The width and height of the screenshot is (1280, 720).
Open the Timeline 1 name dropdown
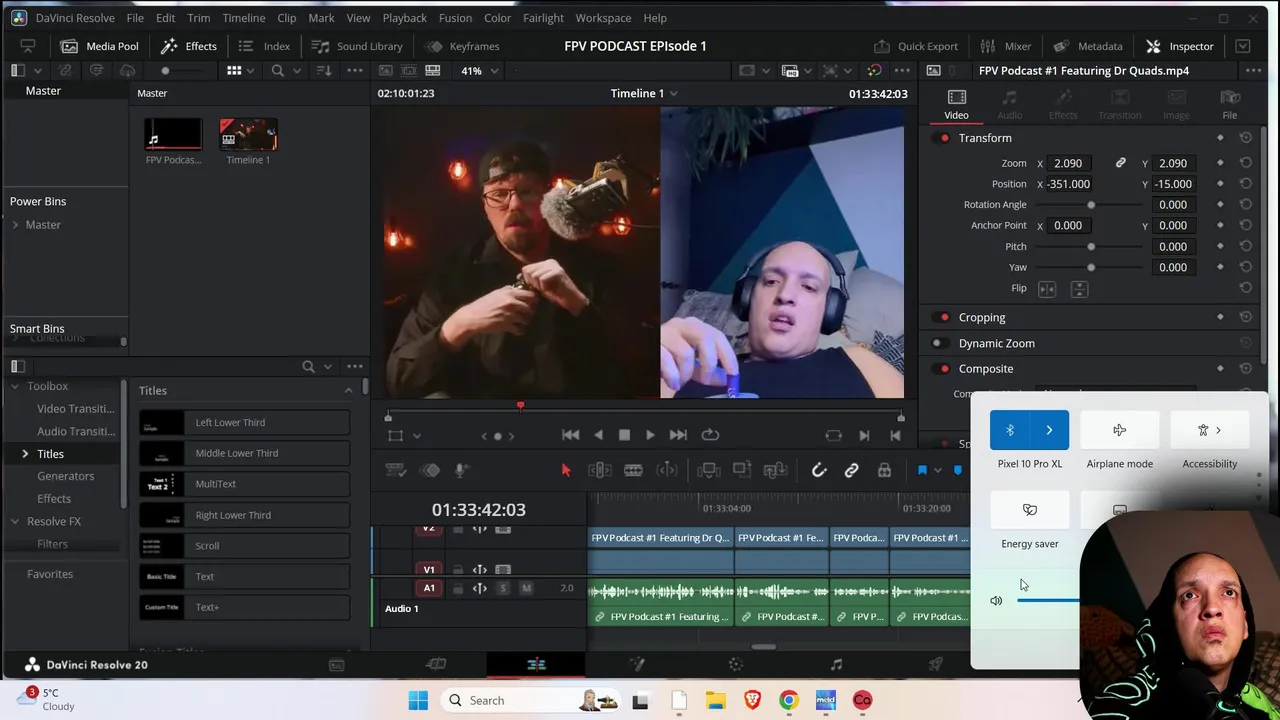(673, 93)
